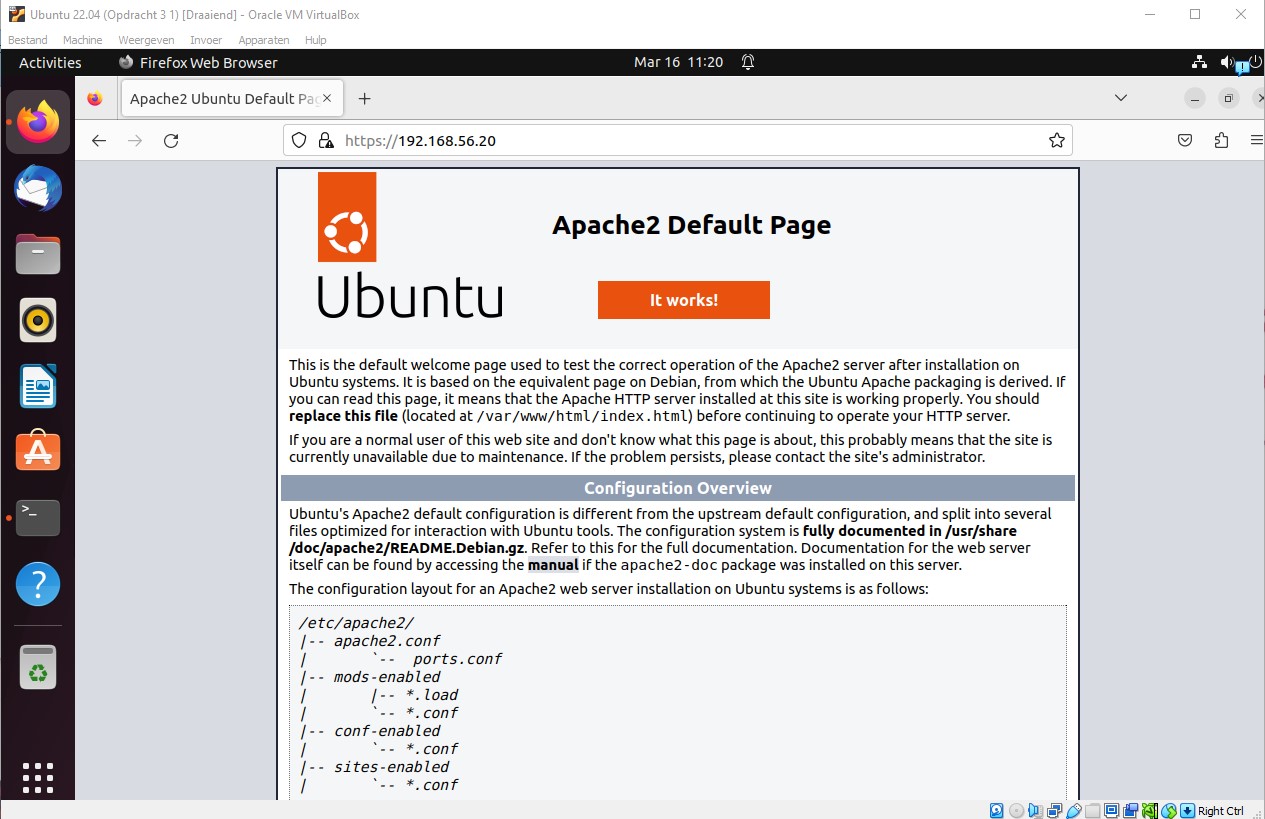This screenshot has height=819, width=1265.
Task: Select the Apache2 Ubuntu Default Page tab
Action: tap(232, 98)
